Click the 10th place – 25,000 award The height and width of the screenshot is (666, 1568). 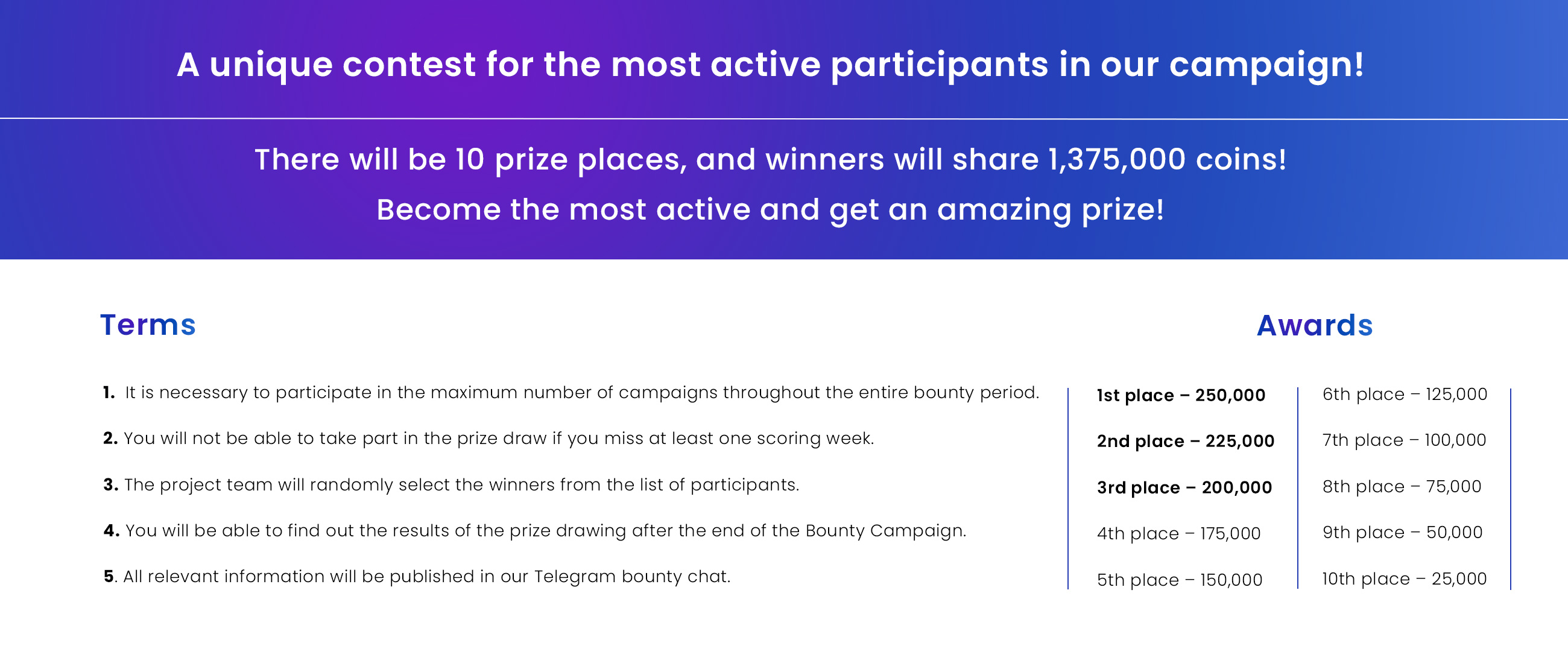click(1404, 579)
